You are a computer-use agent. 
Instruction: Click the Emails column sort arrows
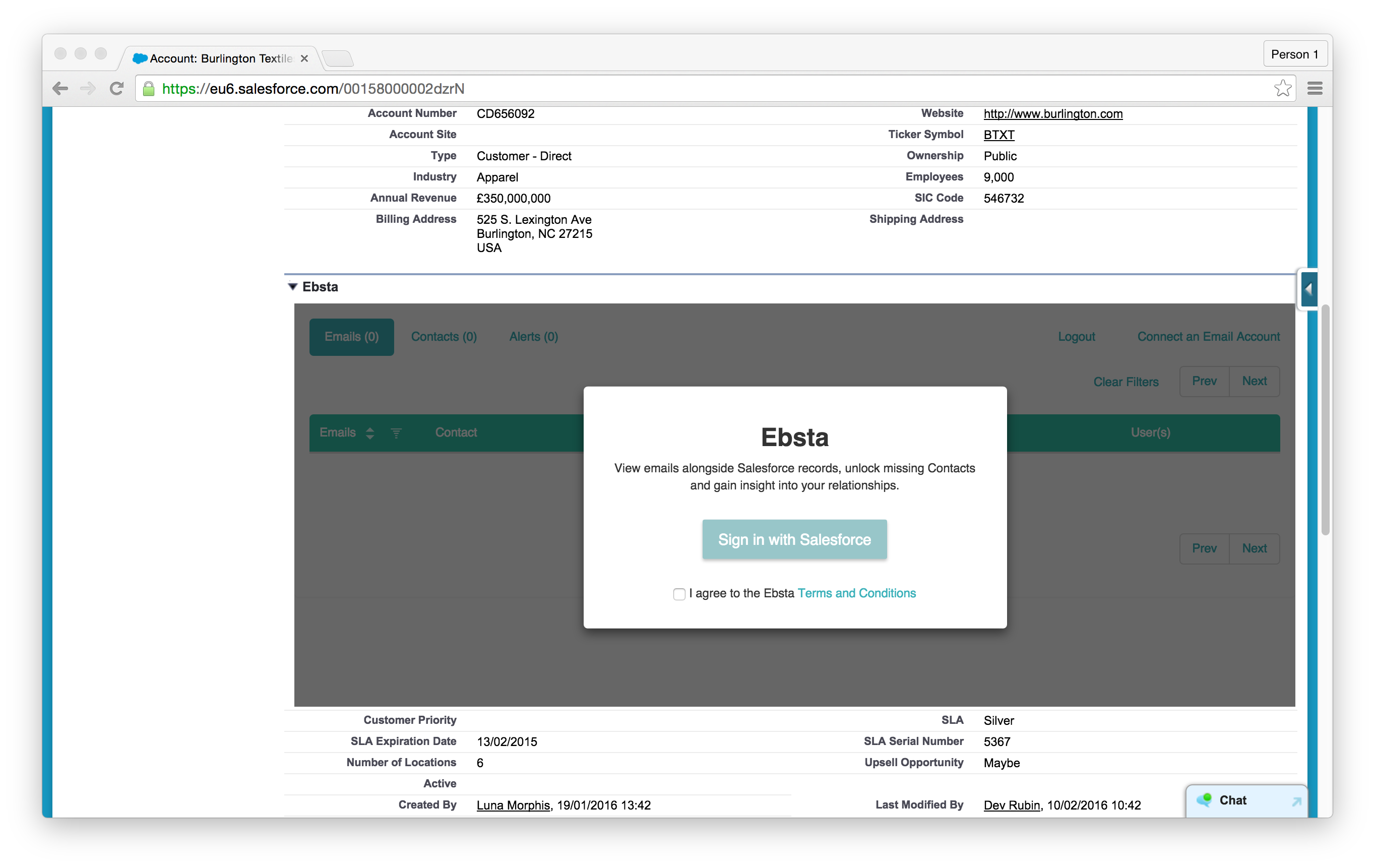click(370, 433)
